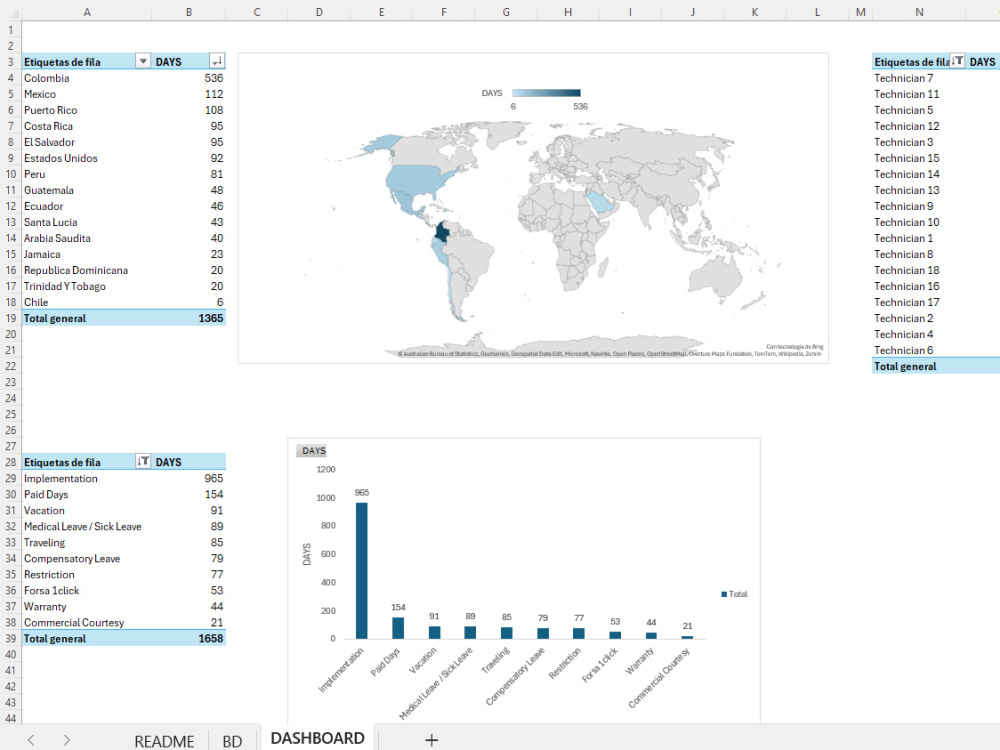Select the 965 value next to Implementation

(189, 478)
